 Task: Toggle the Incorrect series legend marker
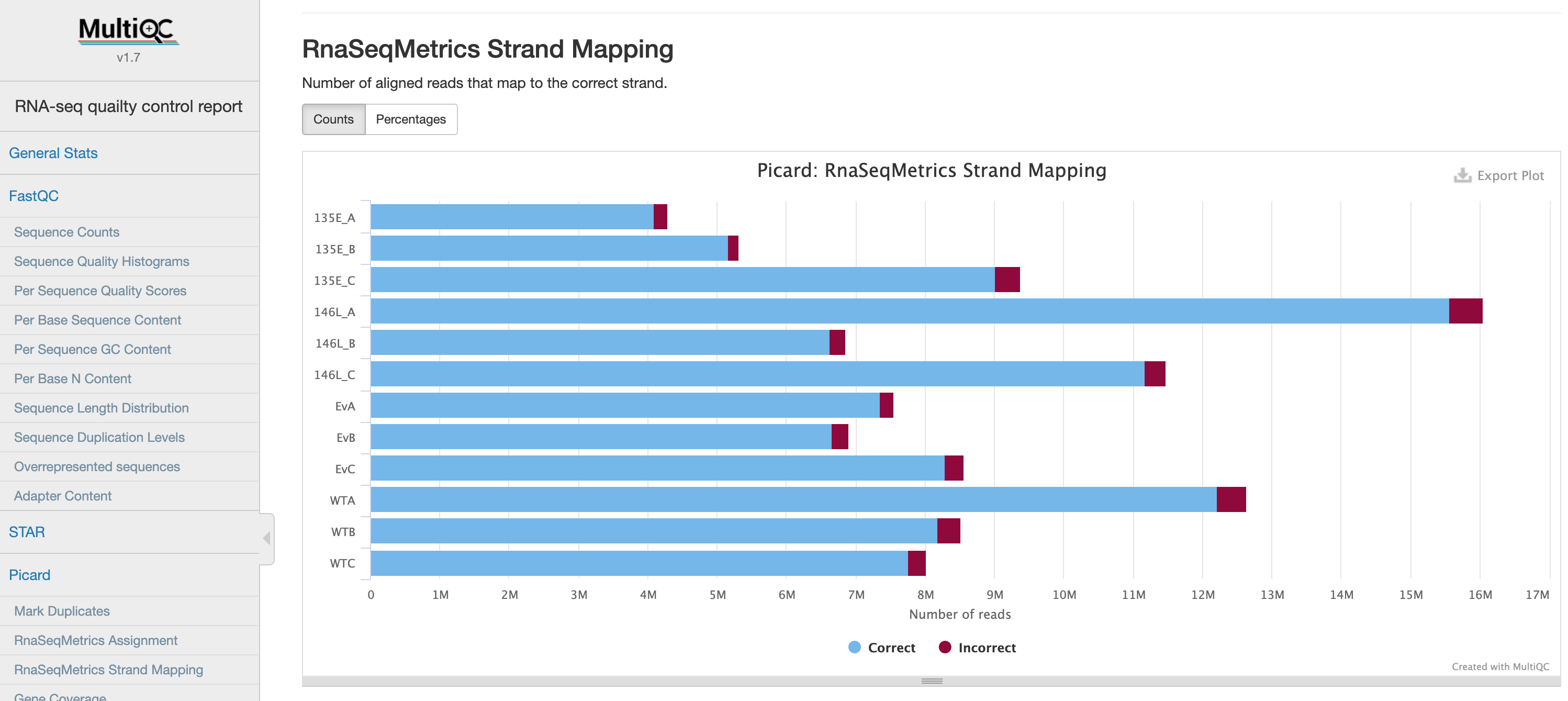[x=945, y=648]
